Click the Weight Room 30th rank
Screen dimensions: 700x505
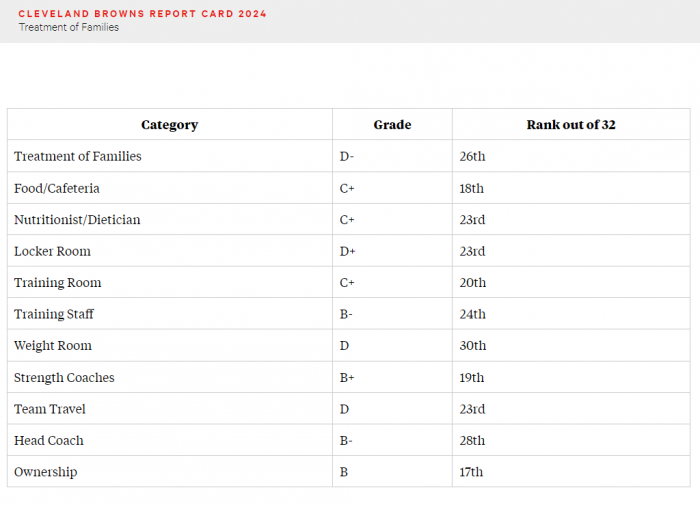click(x=473, y=346)
